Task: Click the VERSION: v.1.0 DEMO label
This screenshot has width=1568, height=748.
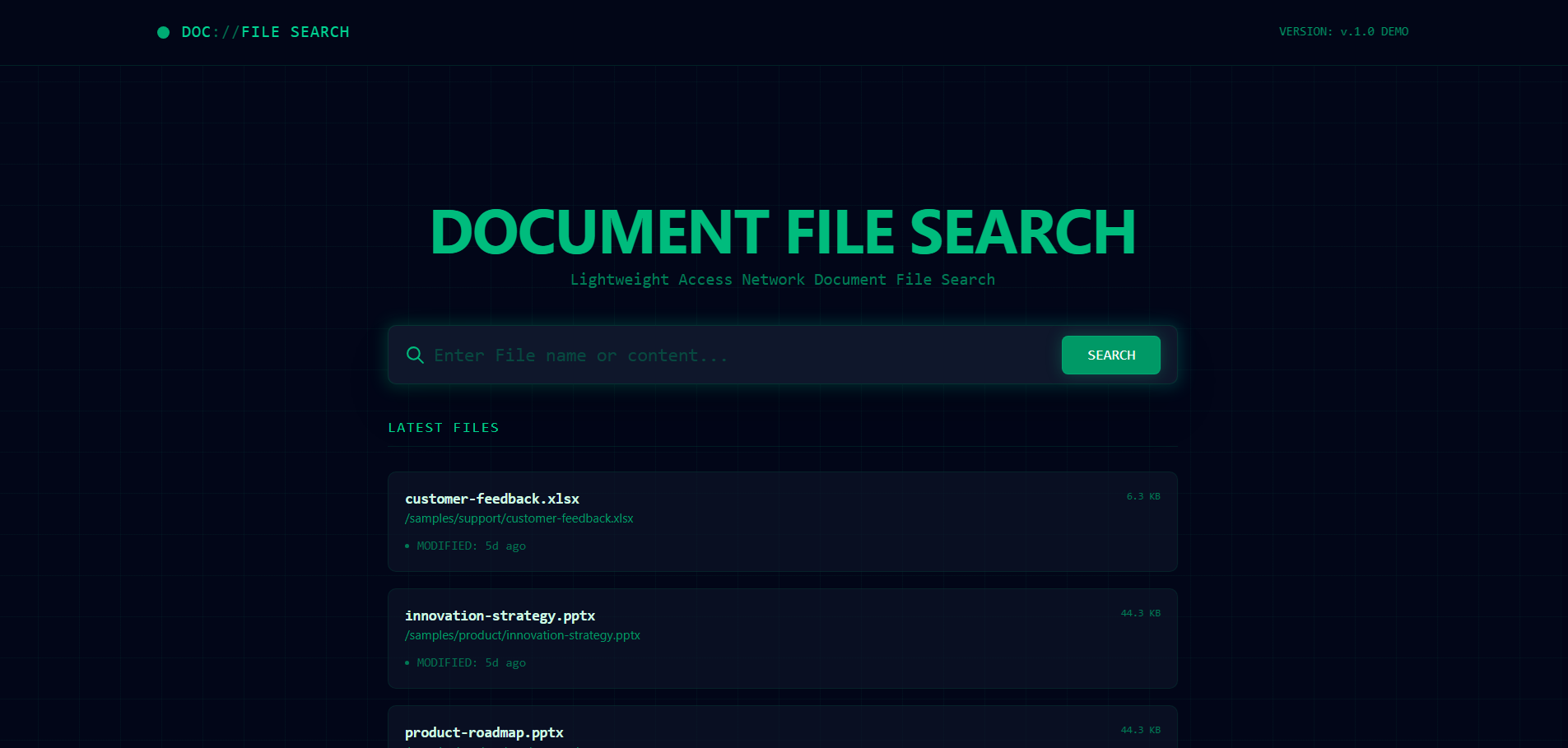Action: 1343,31
